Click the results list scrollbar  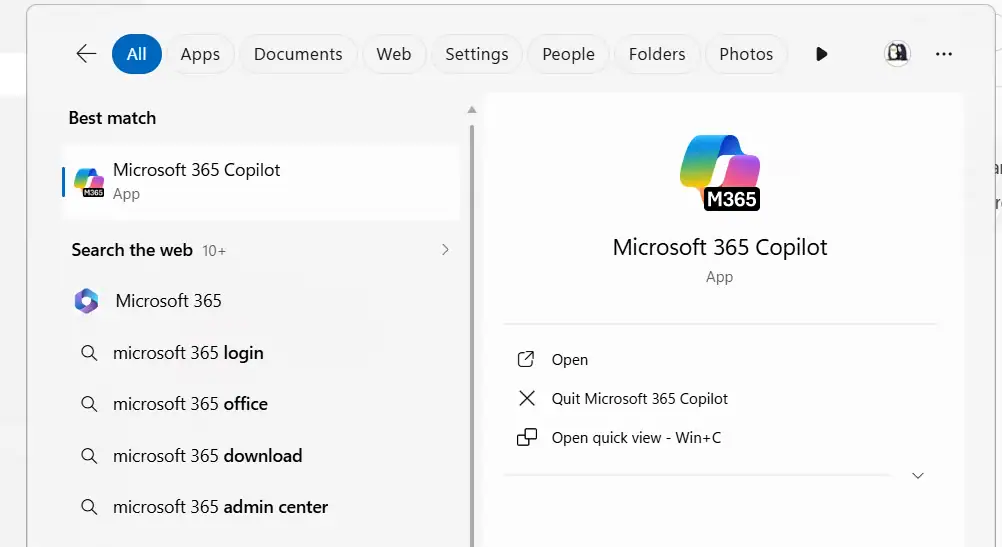point(472,335)
